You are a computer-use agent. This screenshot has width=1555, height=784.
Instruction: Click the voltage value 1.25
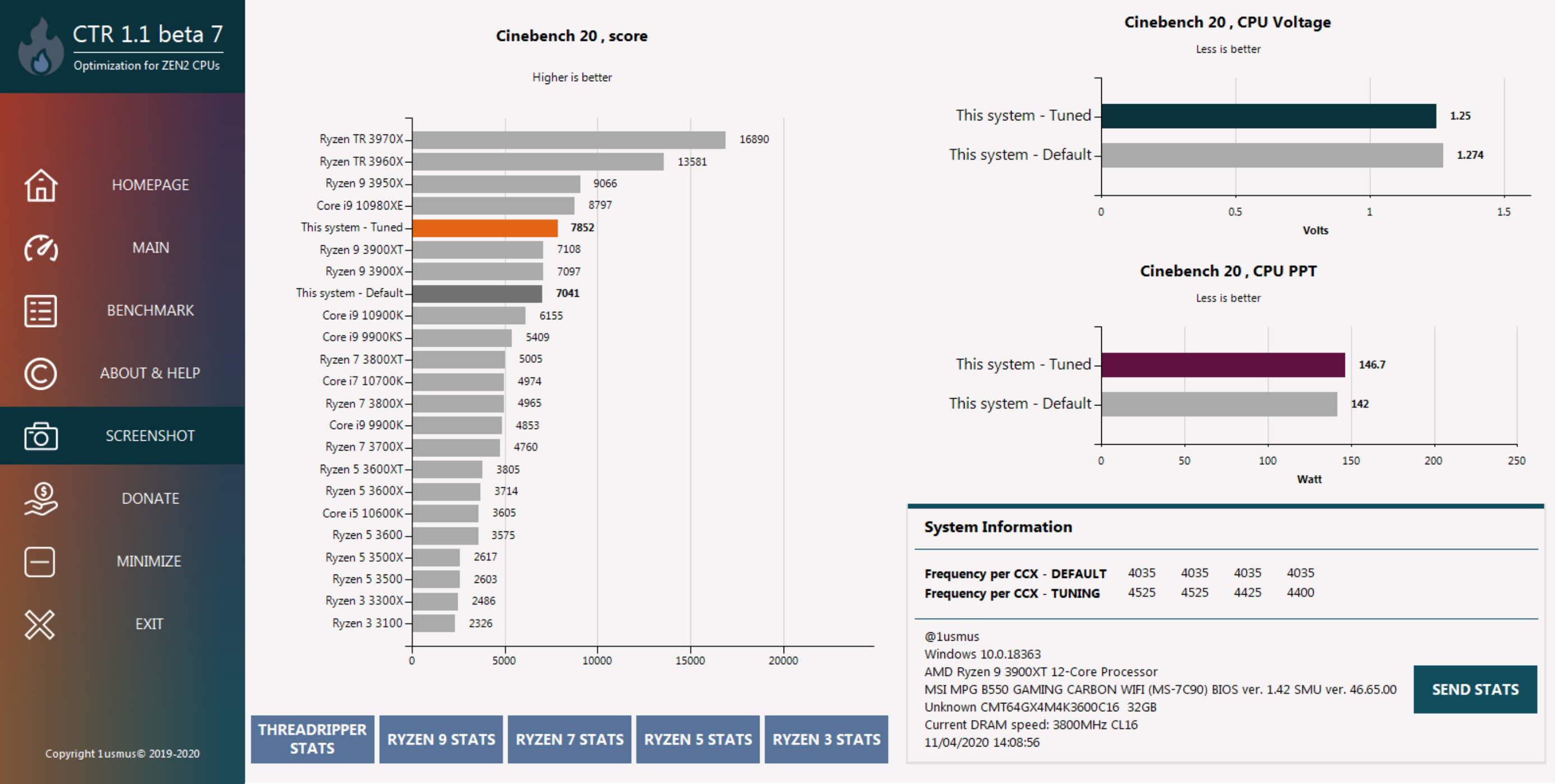[1460, 116]
